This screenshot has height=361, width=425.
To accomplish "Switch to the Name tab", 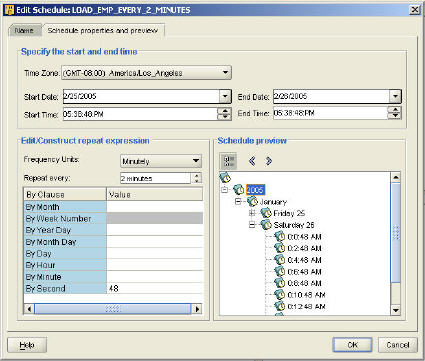I will point(25,30).
